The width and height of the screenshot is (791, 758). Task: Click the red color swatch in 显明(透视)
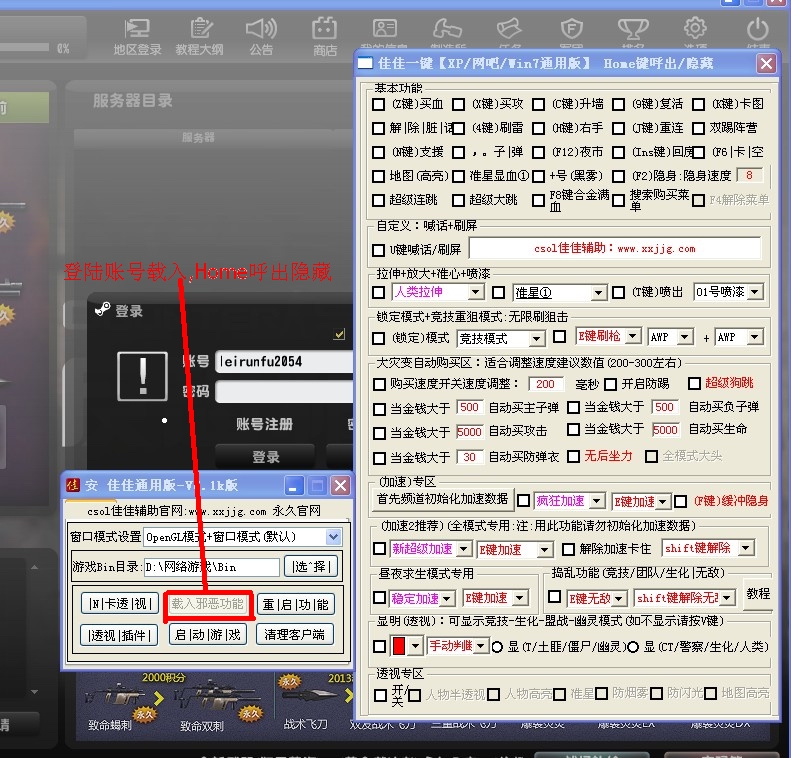399,646
